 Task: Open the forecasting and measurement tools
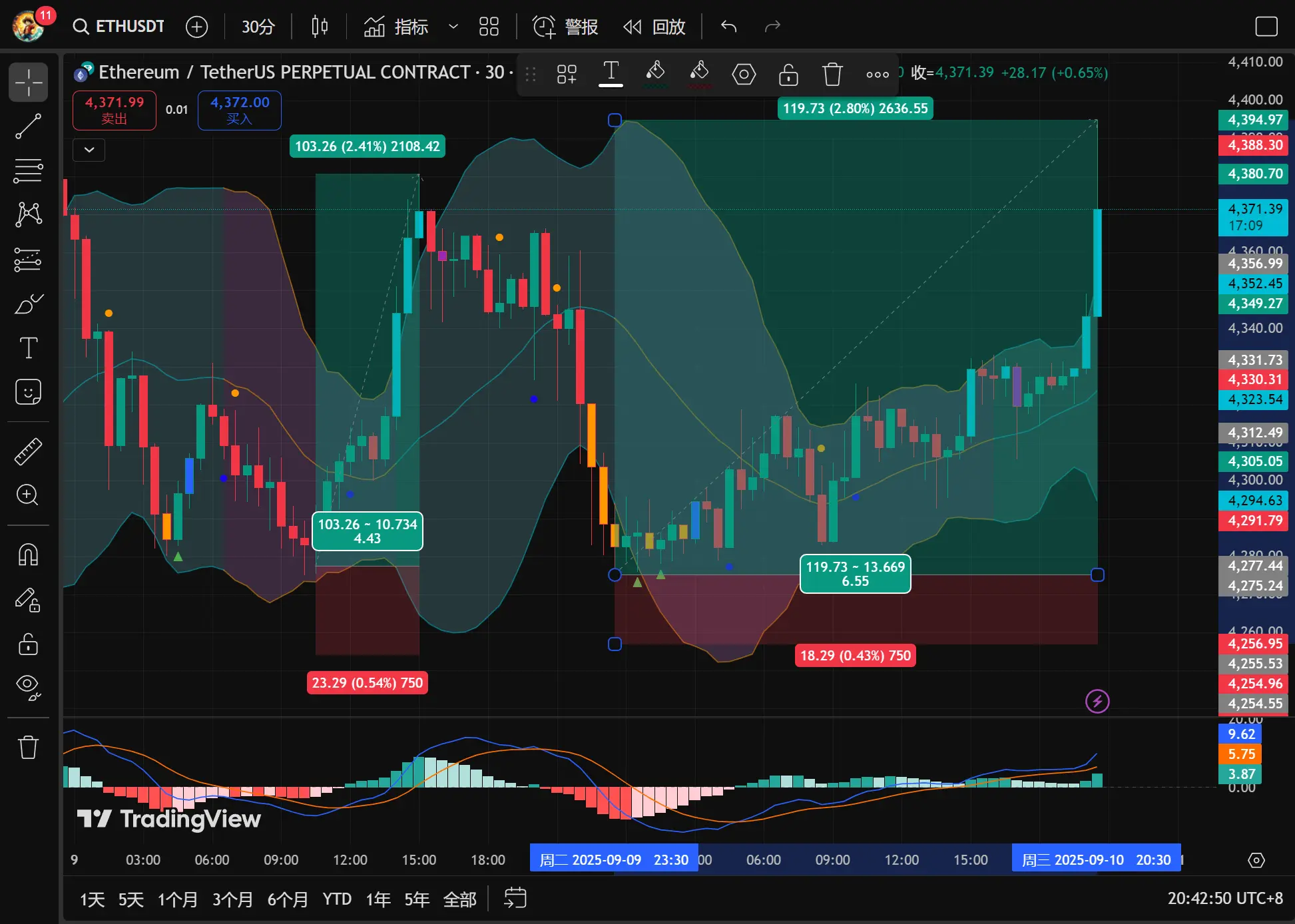click(x=28, y=259)
